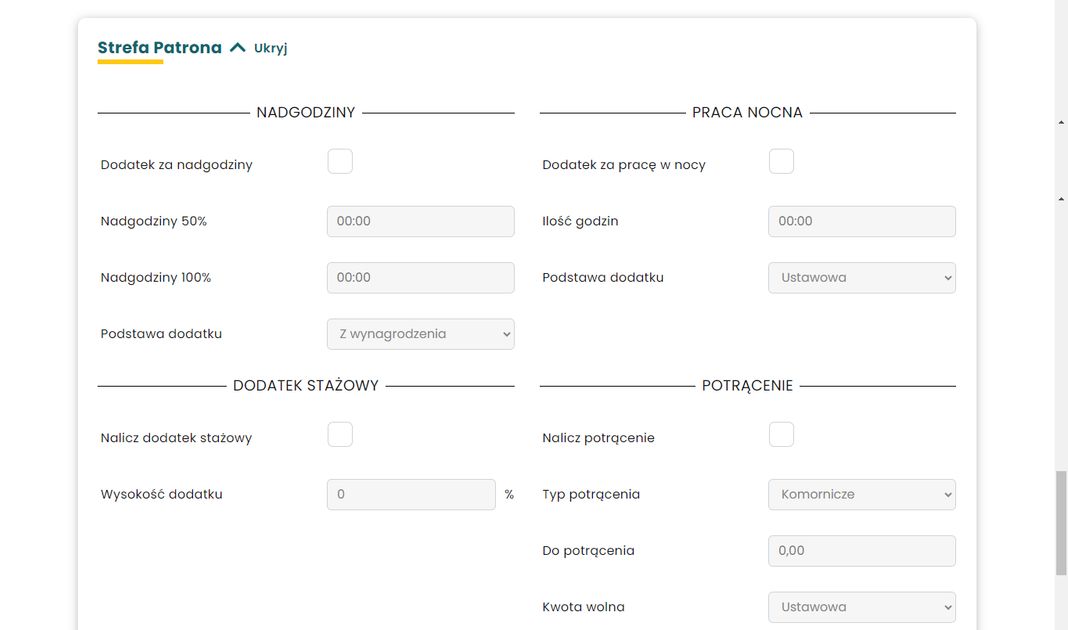Screen dimensions: 1068x630
Task: Click the Strefa Patrona heading
Action: pyautogui.click(x=159, y=47)
